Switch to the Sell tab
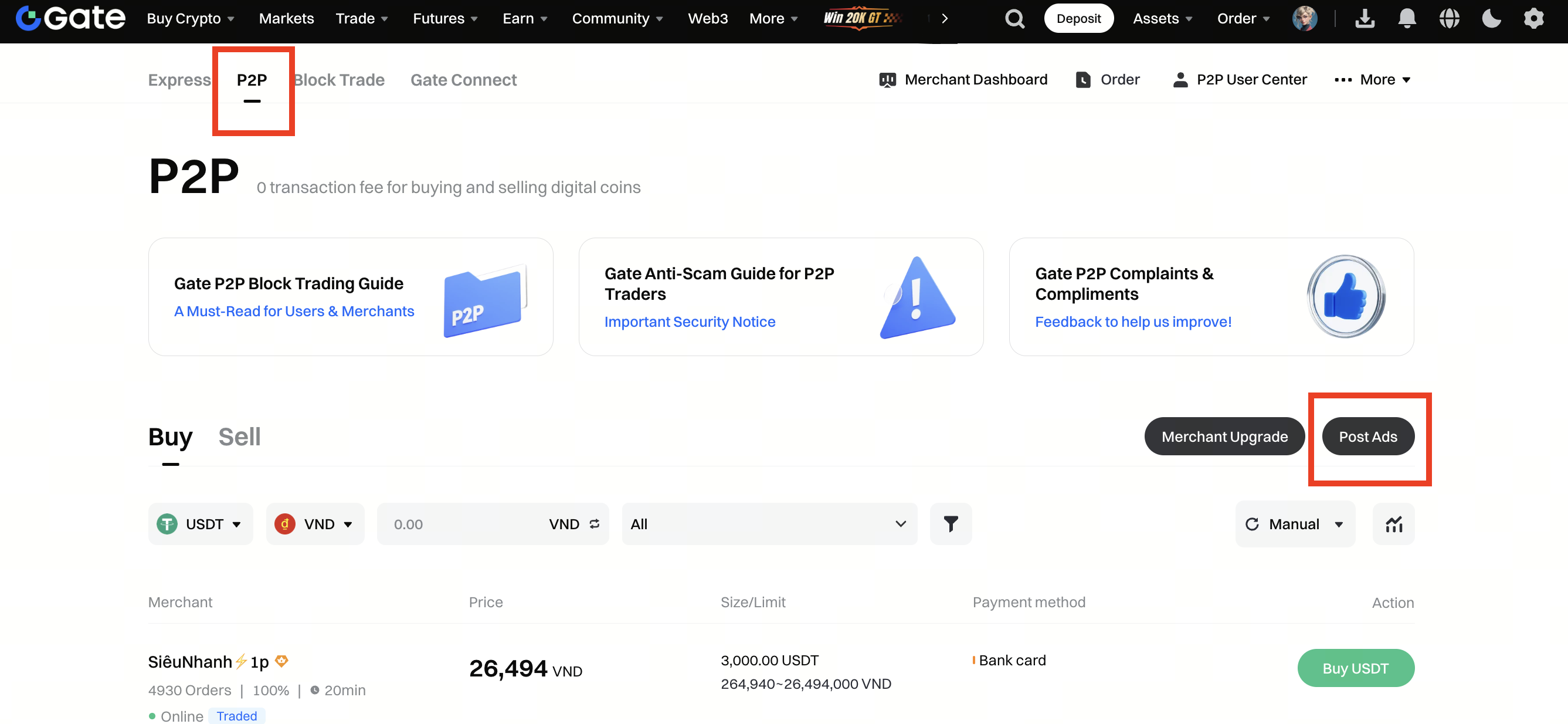This screenshot has height=724, width=1568. 239,437
